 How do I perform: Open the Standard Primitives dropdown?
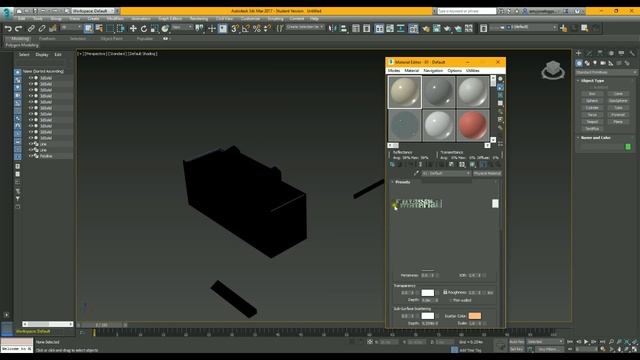(606, 72)
